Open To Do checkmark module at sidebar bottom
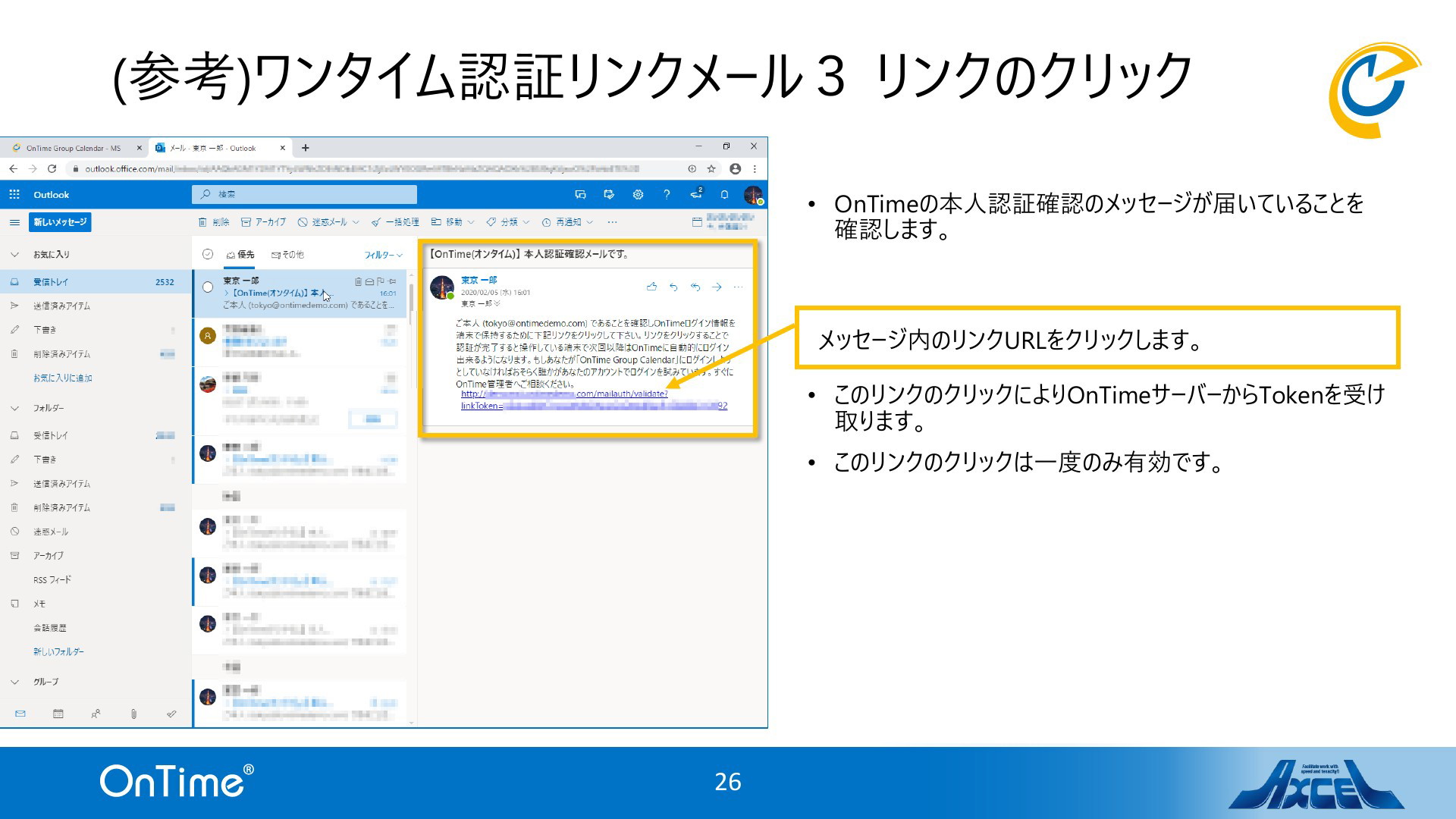This screenshot has height=819, width=1456. (x=171, y=714)
